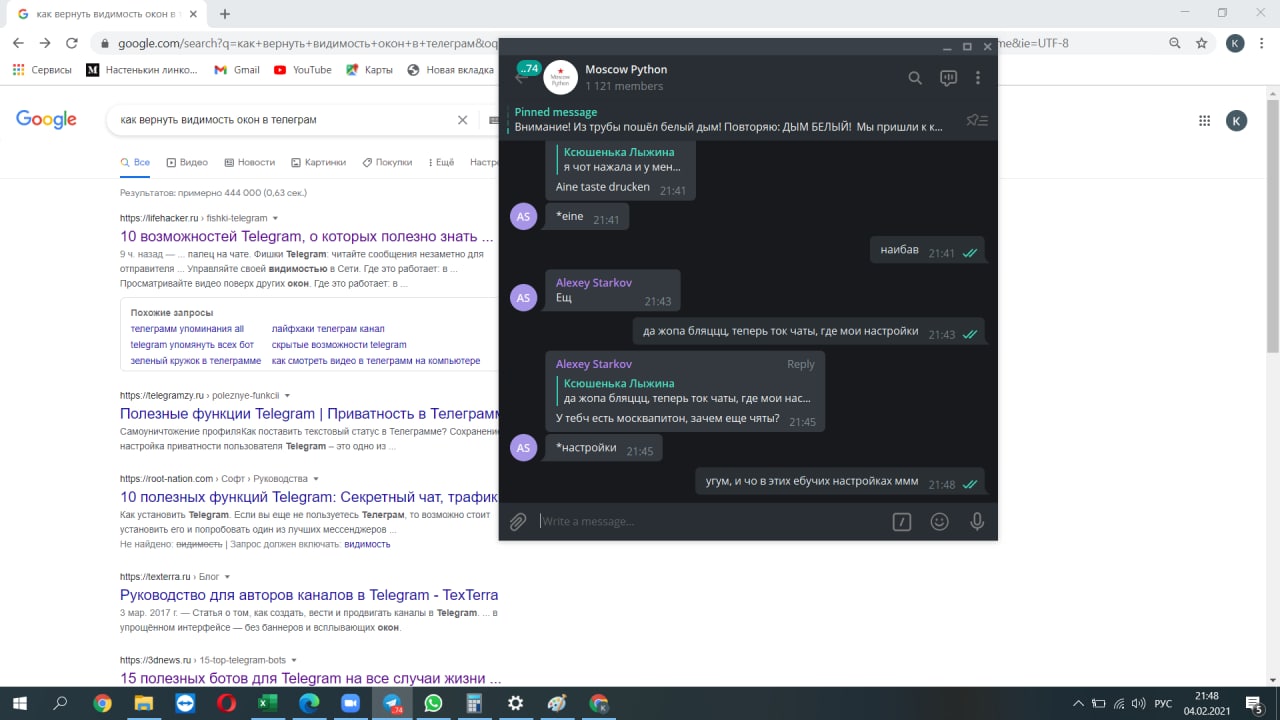Click the pinned message about белый дым
The height and width of the screenshot is (720, 1280).
[x=728, y=120]
